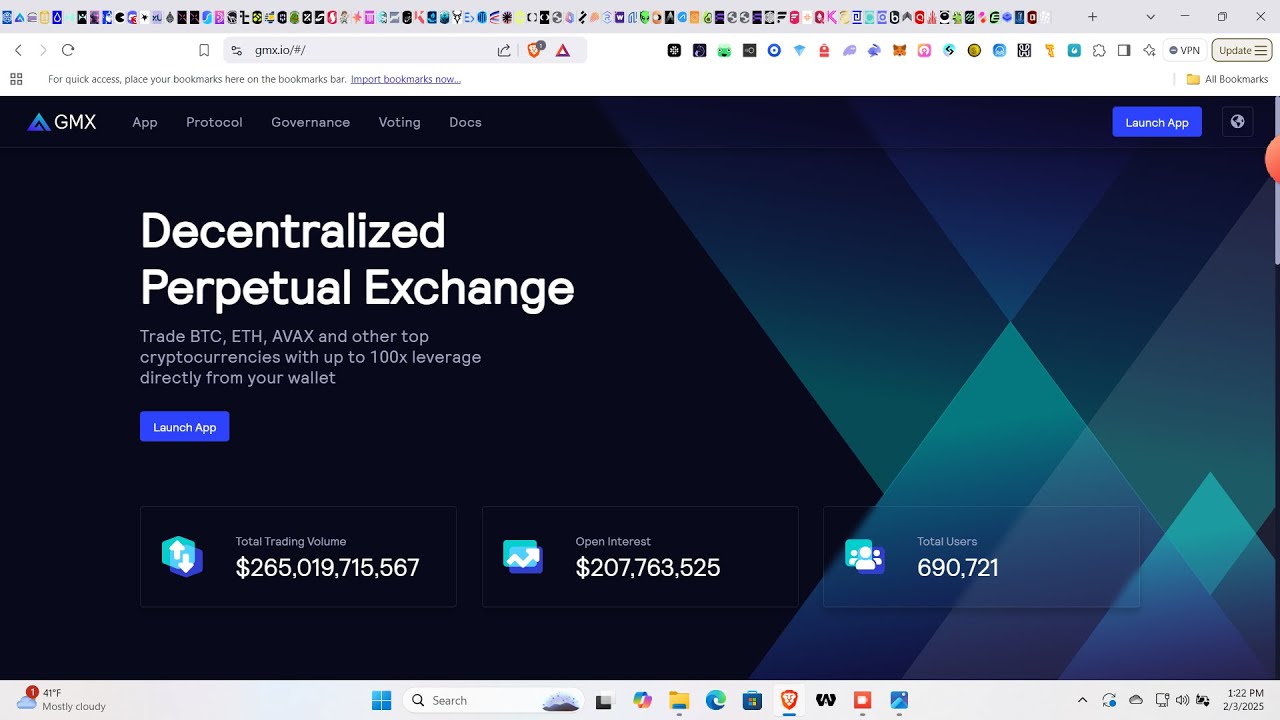Open the Rabby blue rabbit extension
The width and height of the screenshot is (1280, 720).
[x=874, y=50]
